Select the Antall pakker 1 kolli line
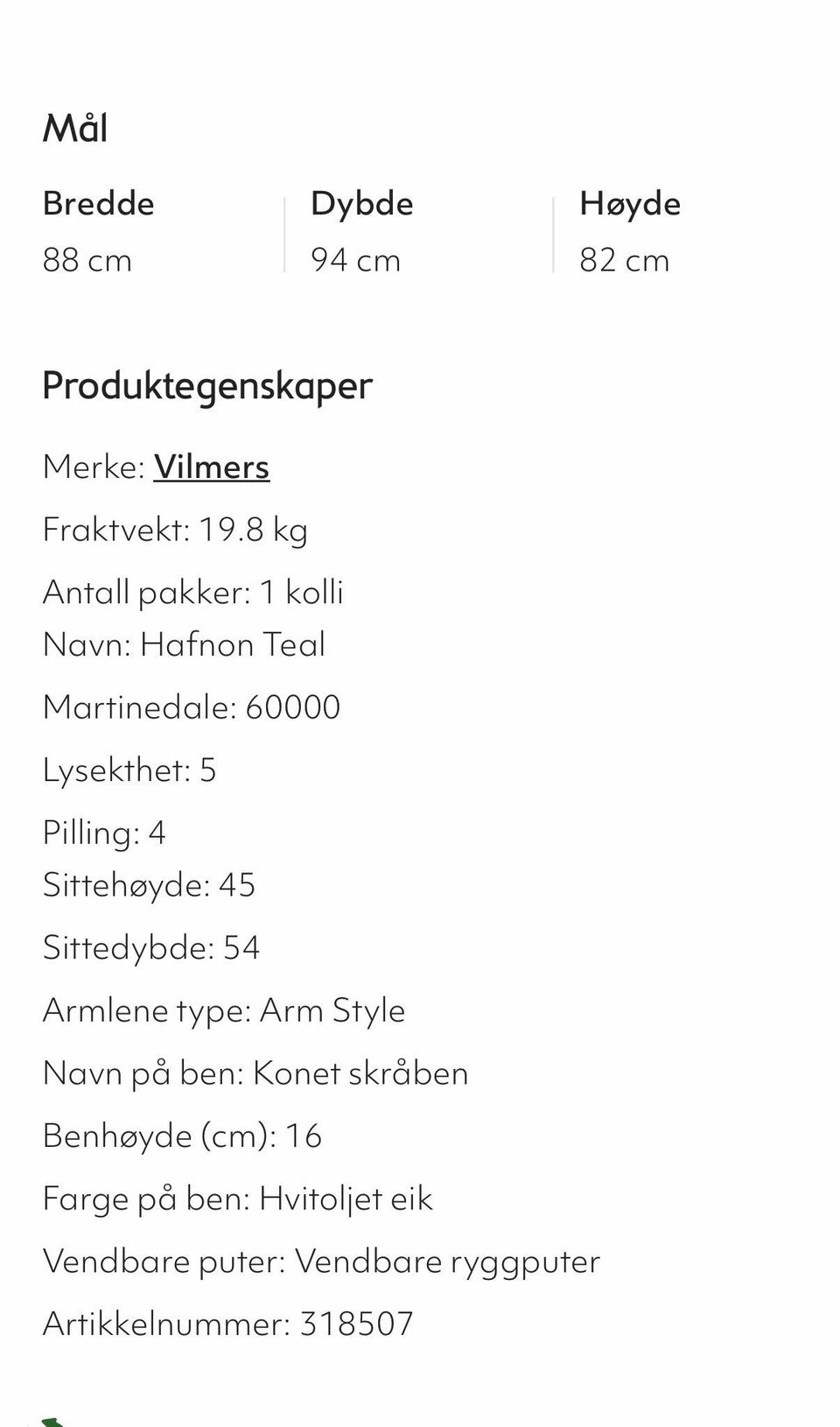The image size is (840, 1427). (192, 593)
